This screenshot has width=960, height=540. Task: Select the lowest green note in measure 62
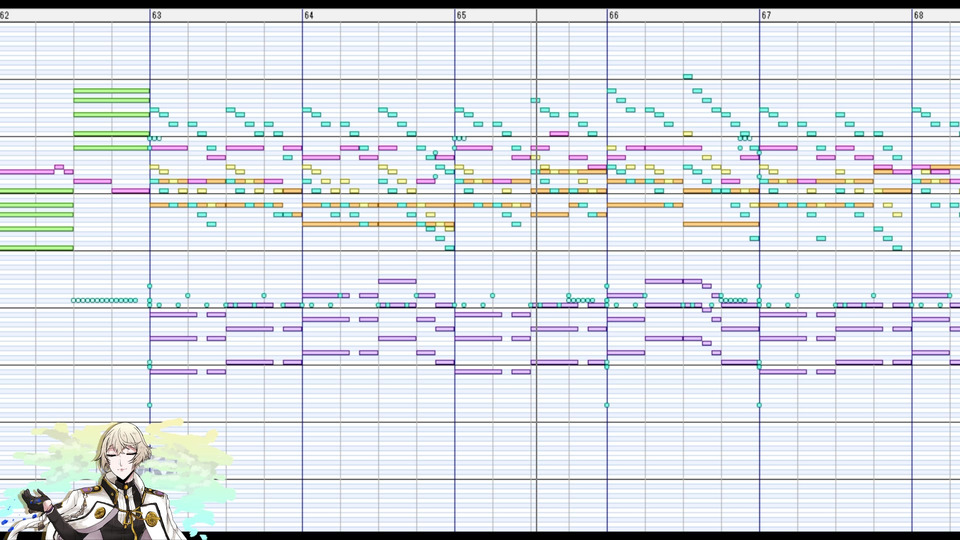coord(37,248)
